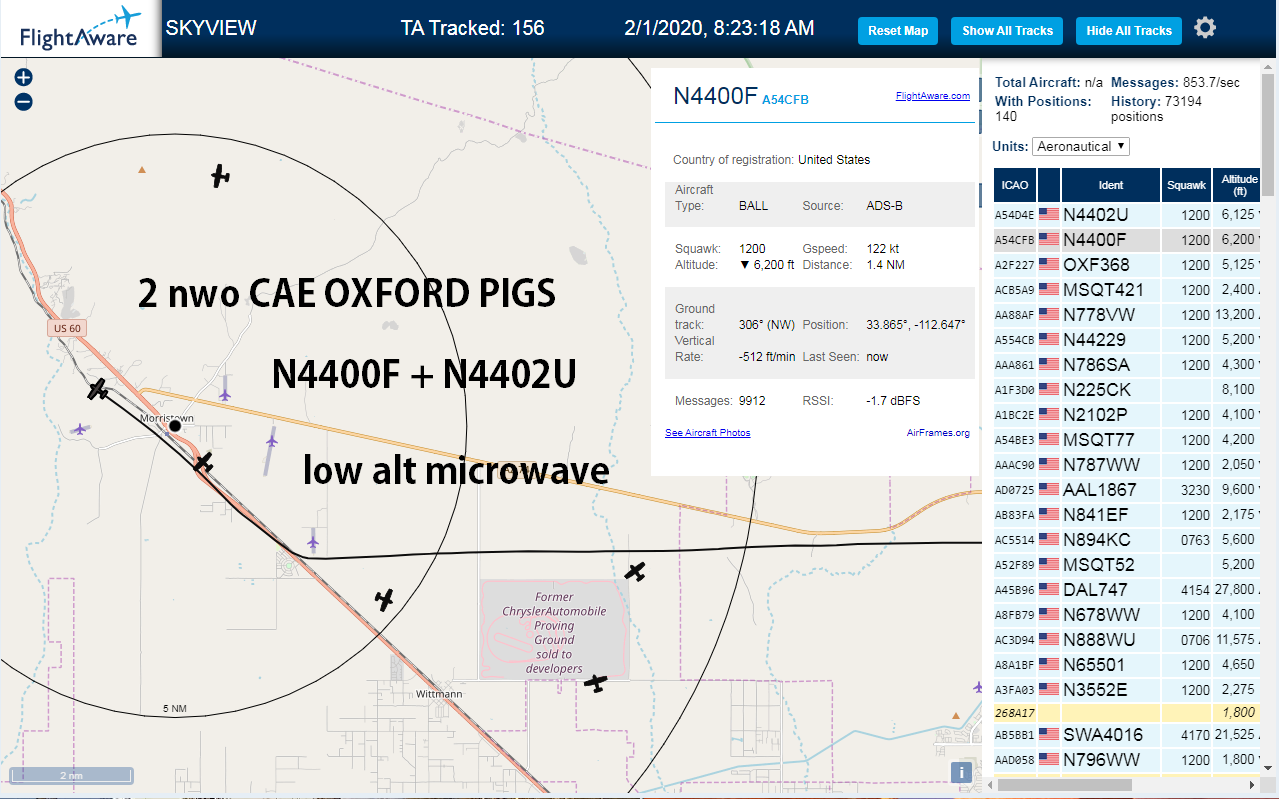Select the N4402U aircraft row
The height and width of the screenshot is (799, 1279).
tap(1127, 214)
